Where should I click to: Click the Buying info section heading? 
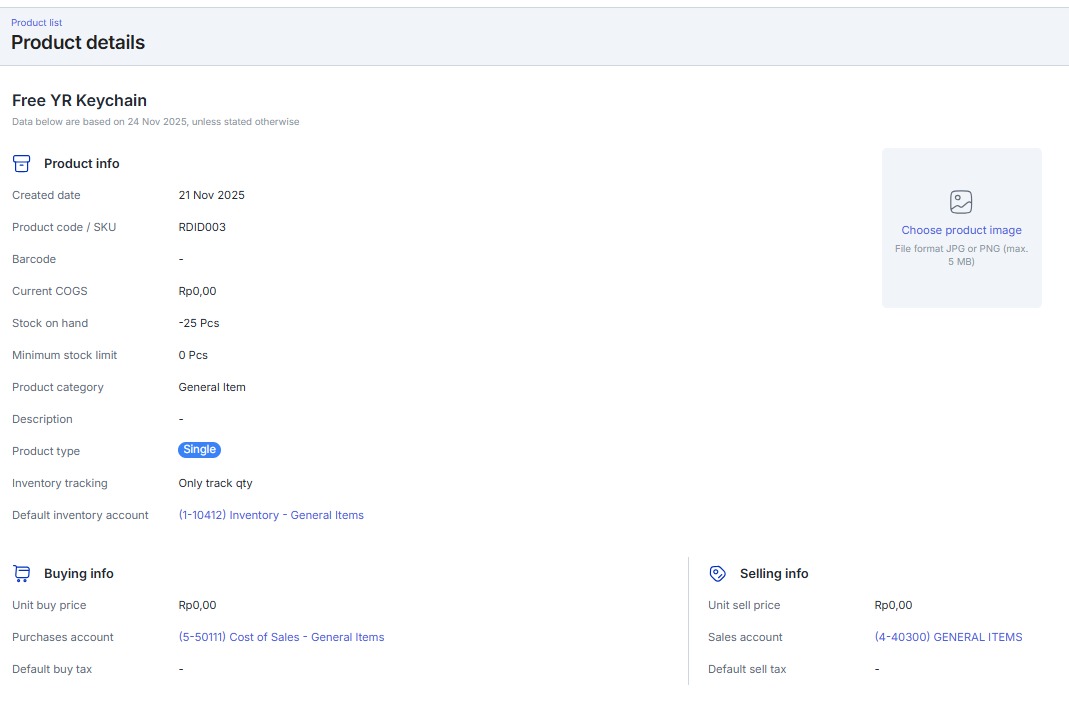coord(79,574)
